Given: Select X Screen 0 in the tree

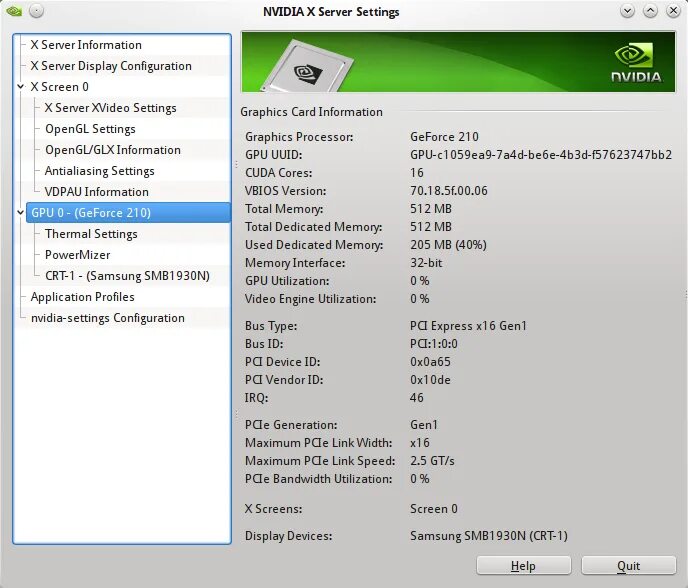Looking at the screenshot, I should (x=60, y=87).
